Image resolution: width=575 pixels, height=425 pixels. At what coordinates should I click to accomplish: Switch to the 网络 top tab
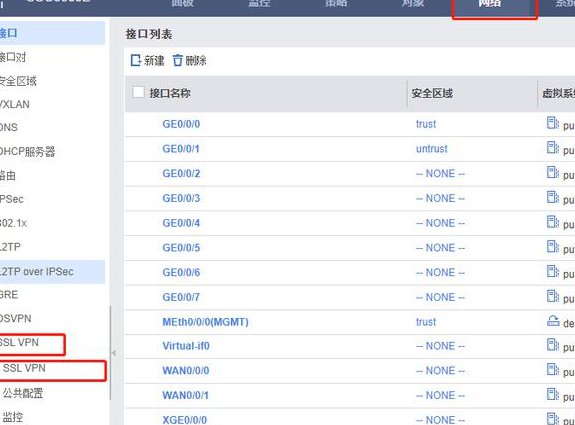pyautogui.click(x=490, y=4)
